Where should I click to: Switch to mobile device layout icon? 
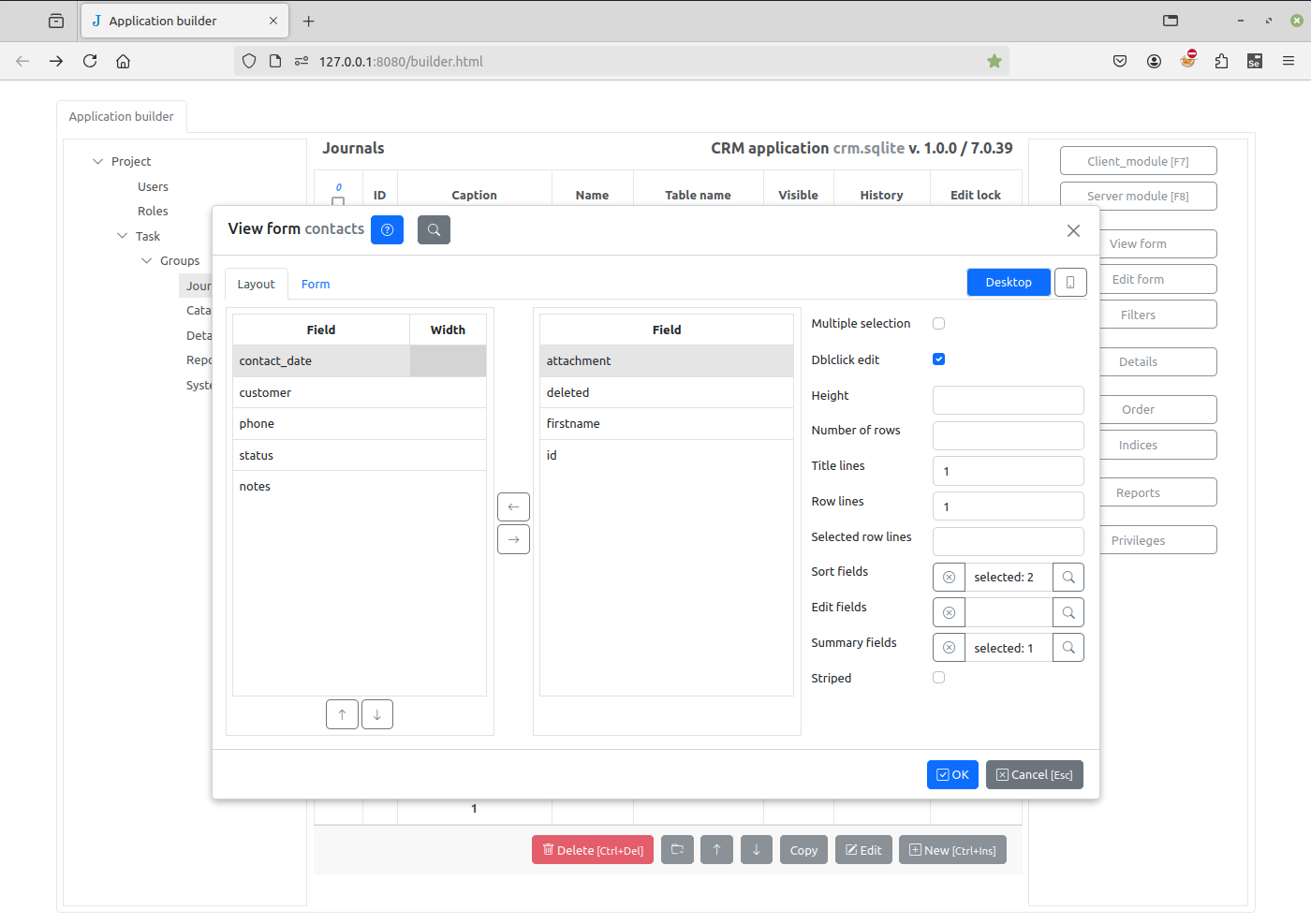point(1070,283)
